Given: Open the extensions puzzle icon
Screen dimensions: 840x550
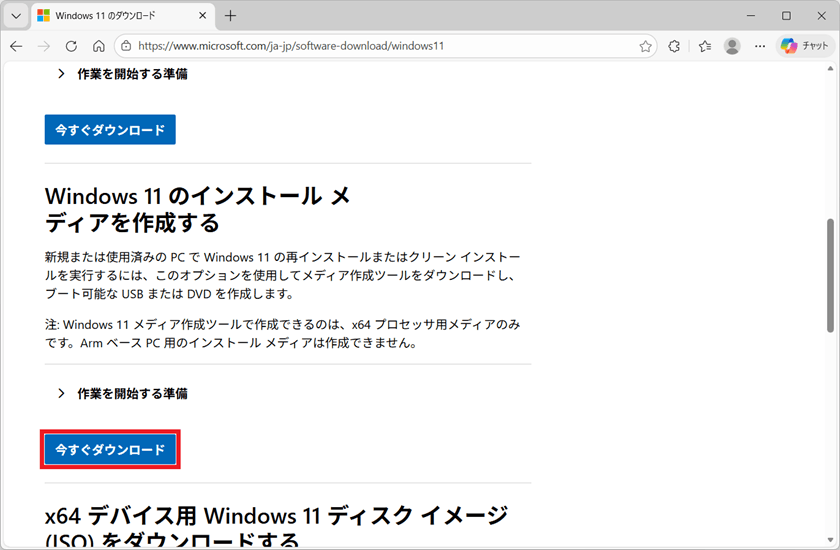Looking at the screenshot, I should pyautogui.click(x=675, y=46).
